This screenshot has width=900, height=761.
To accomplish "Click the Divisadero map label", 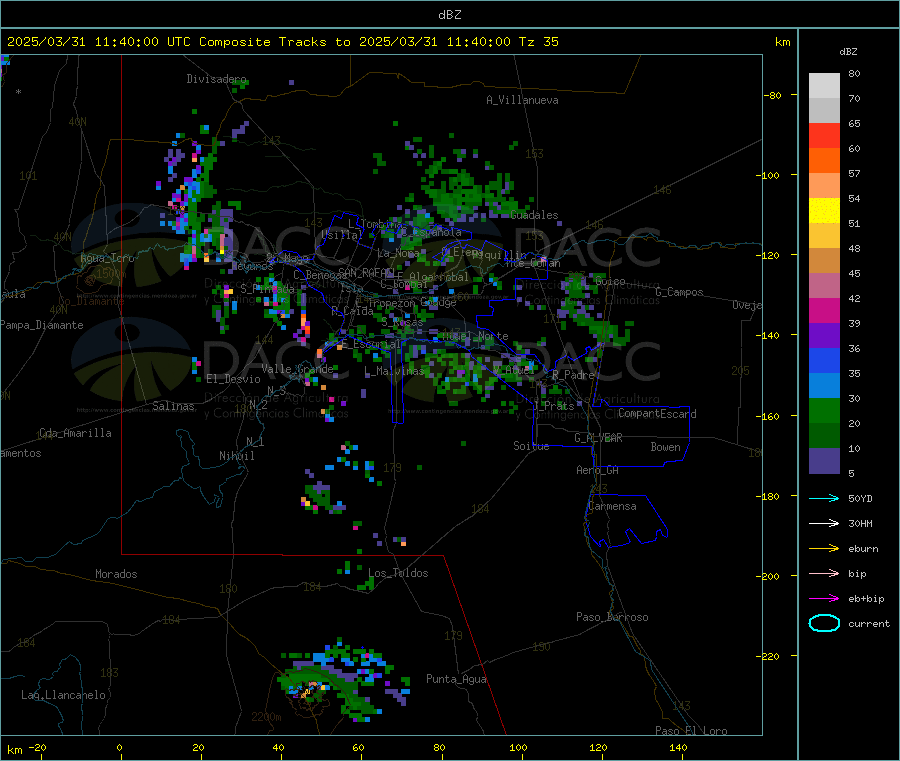I will click(x=216, y=79).
